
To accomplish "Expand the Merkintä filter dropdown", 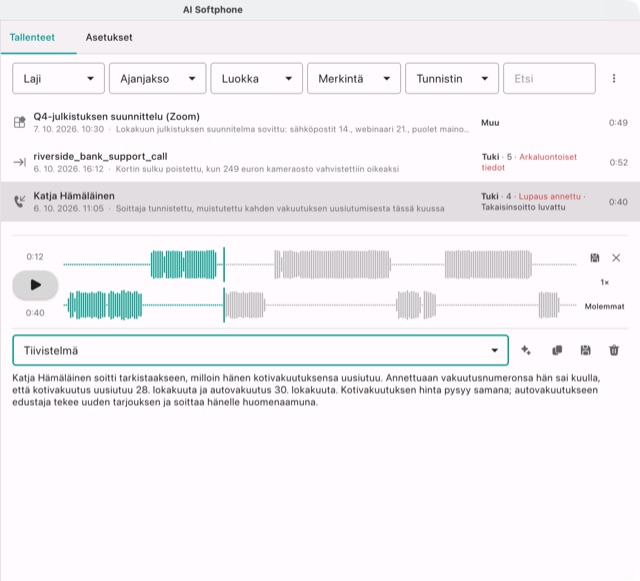I will (x=354, y=78).
